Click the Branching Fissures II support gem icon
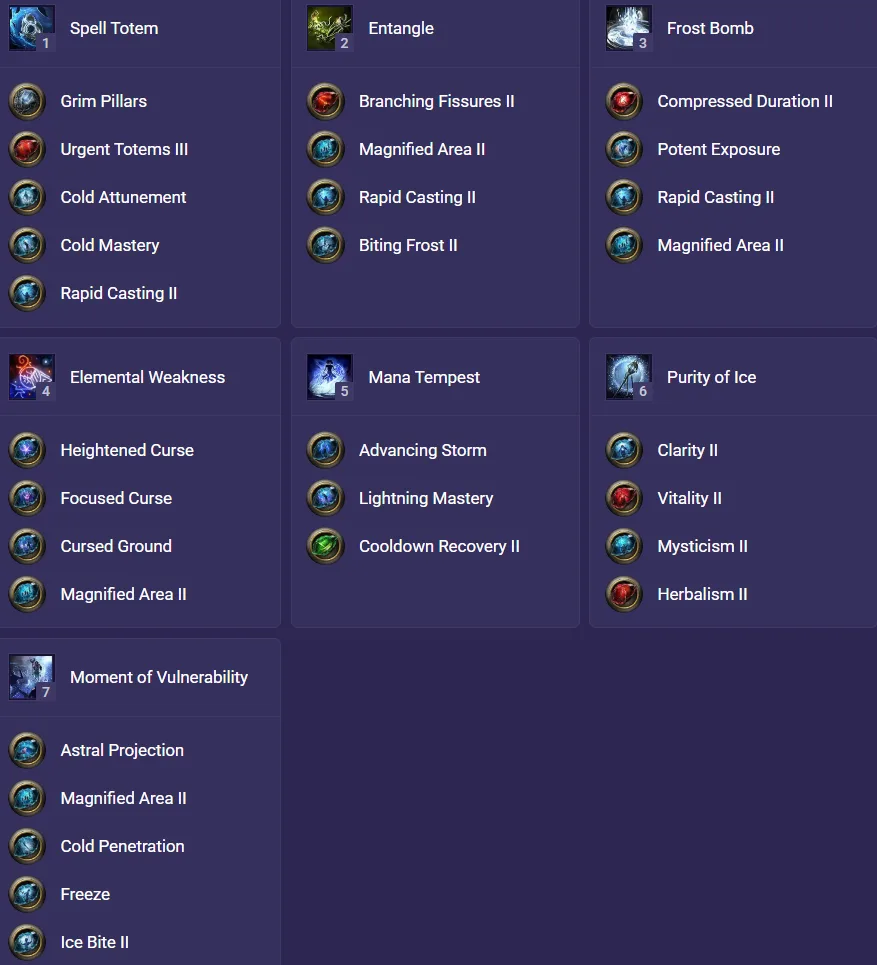Viewport: 877px width, 965px height. tap(326, 102)
